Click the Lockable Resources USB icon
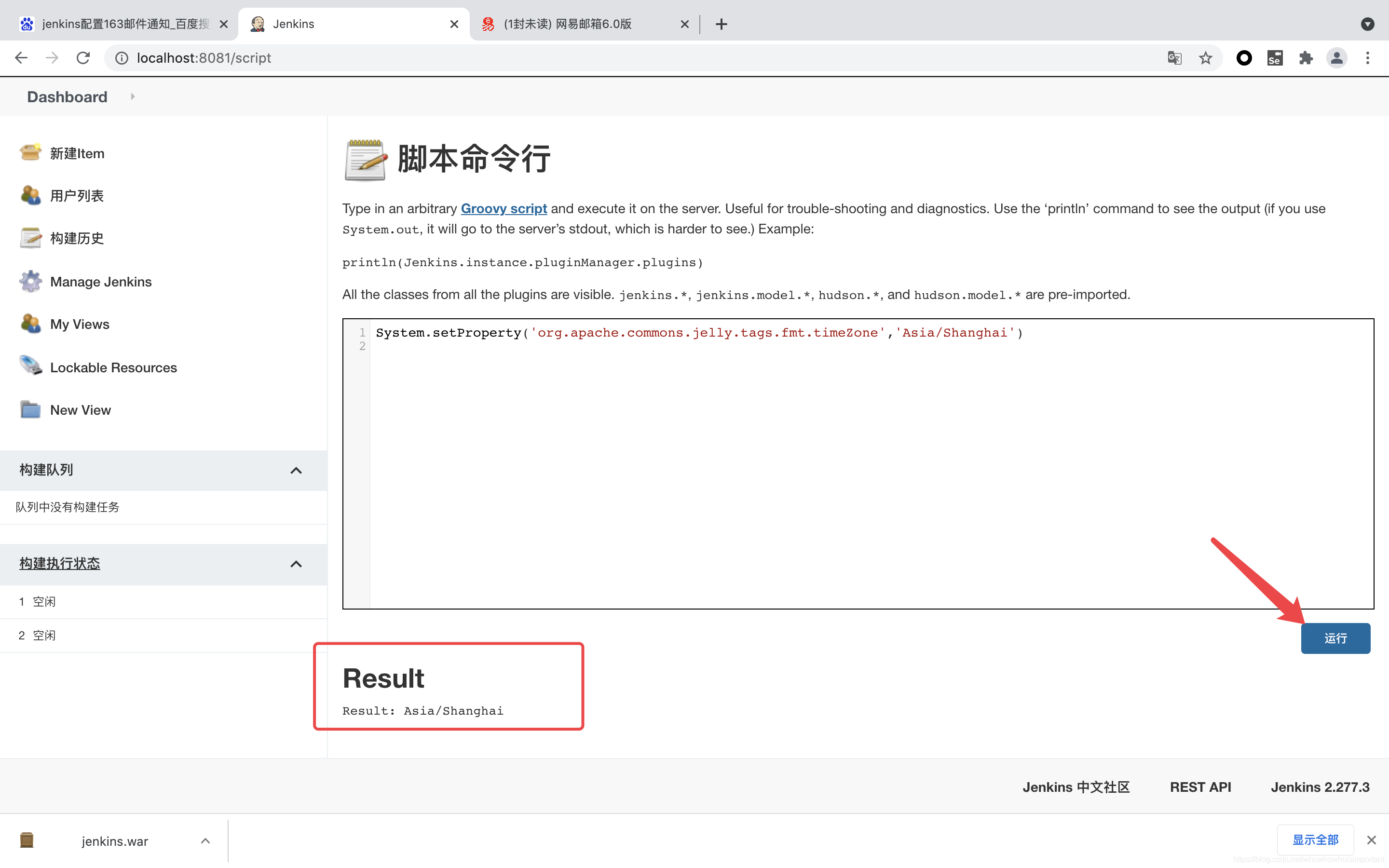 [30, 366]
